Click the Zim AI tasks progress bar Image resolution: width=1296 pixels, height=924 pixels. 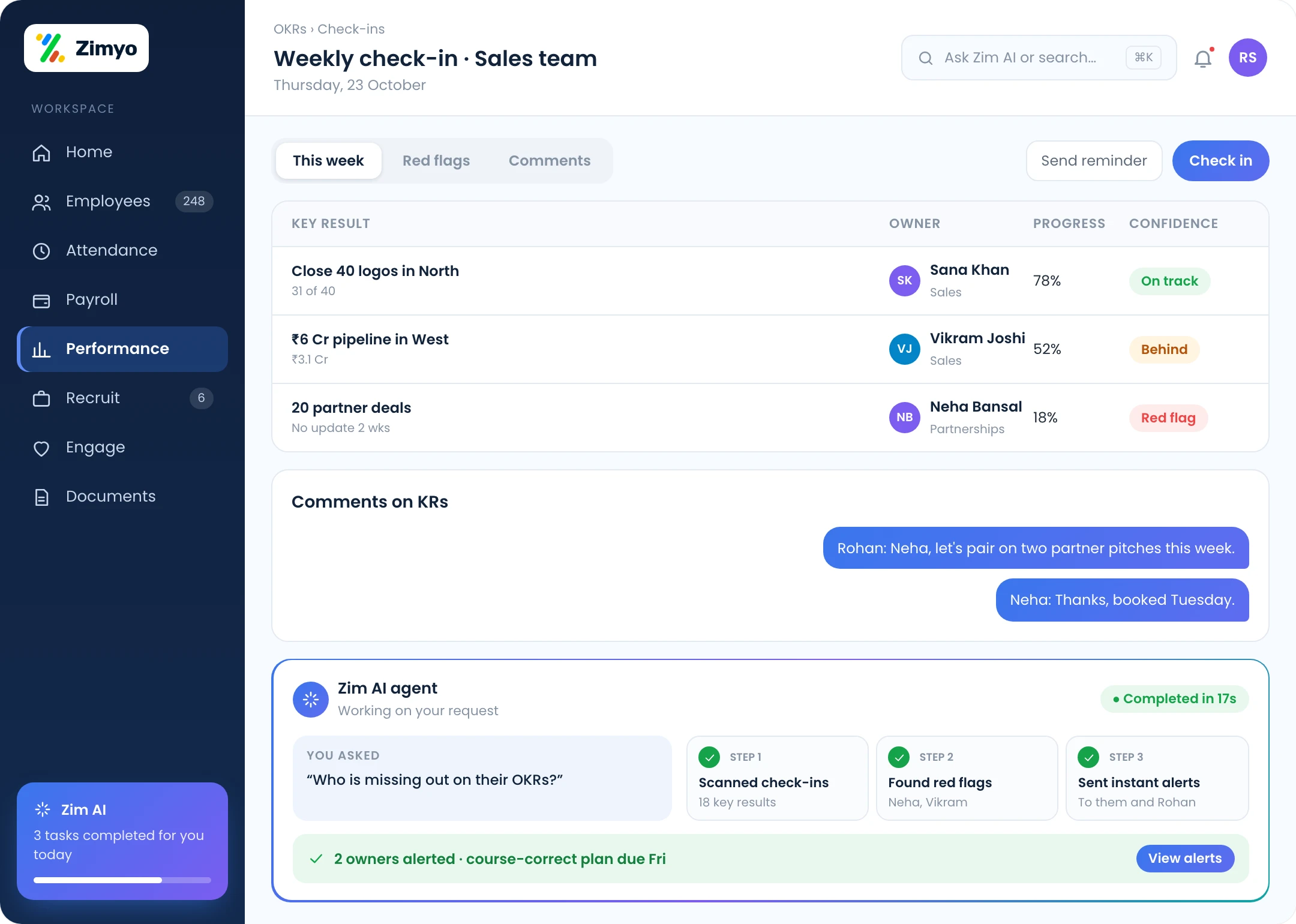[x=122, y=880]
